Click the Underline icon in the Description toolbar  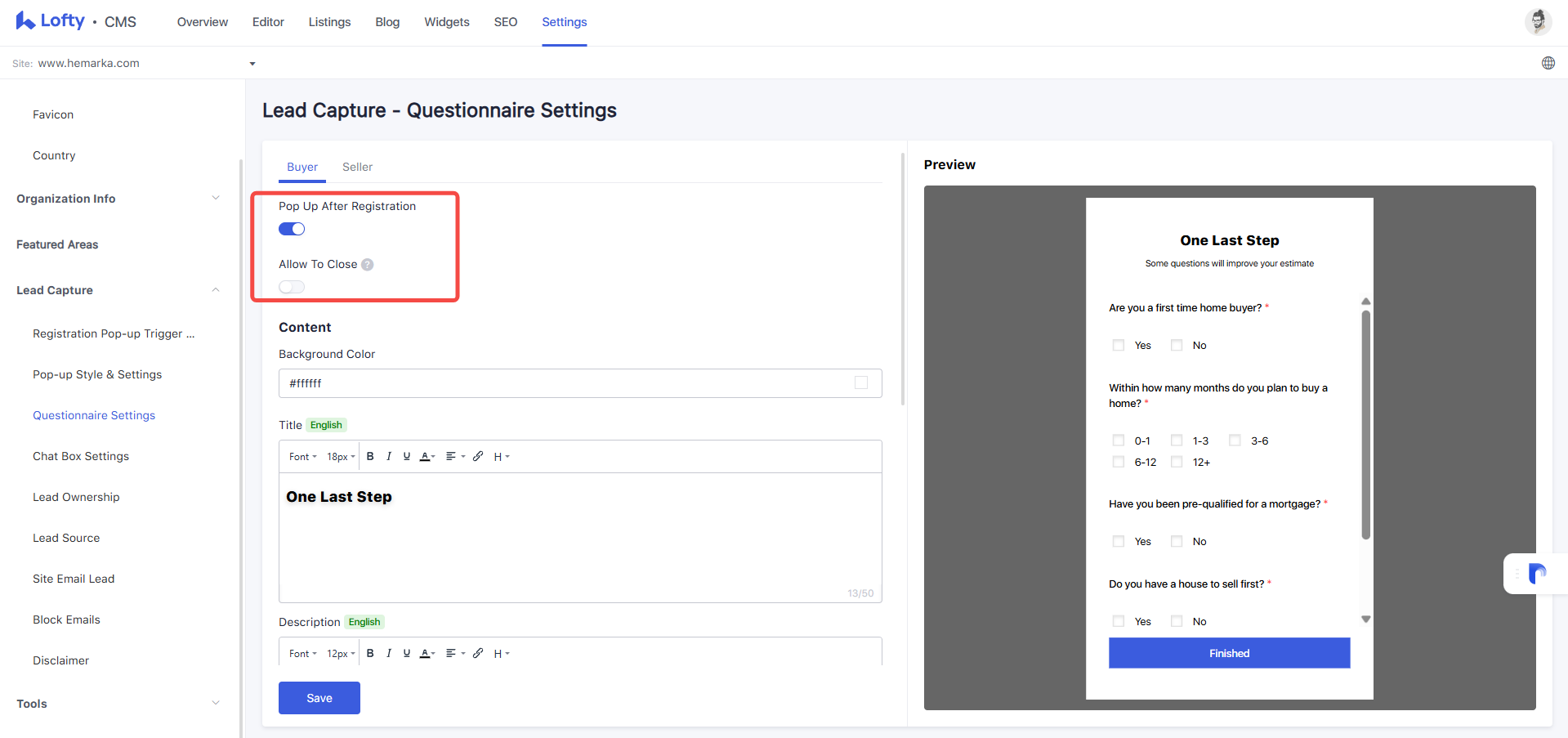point(407,654)
